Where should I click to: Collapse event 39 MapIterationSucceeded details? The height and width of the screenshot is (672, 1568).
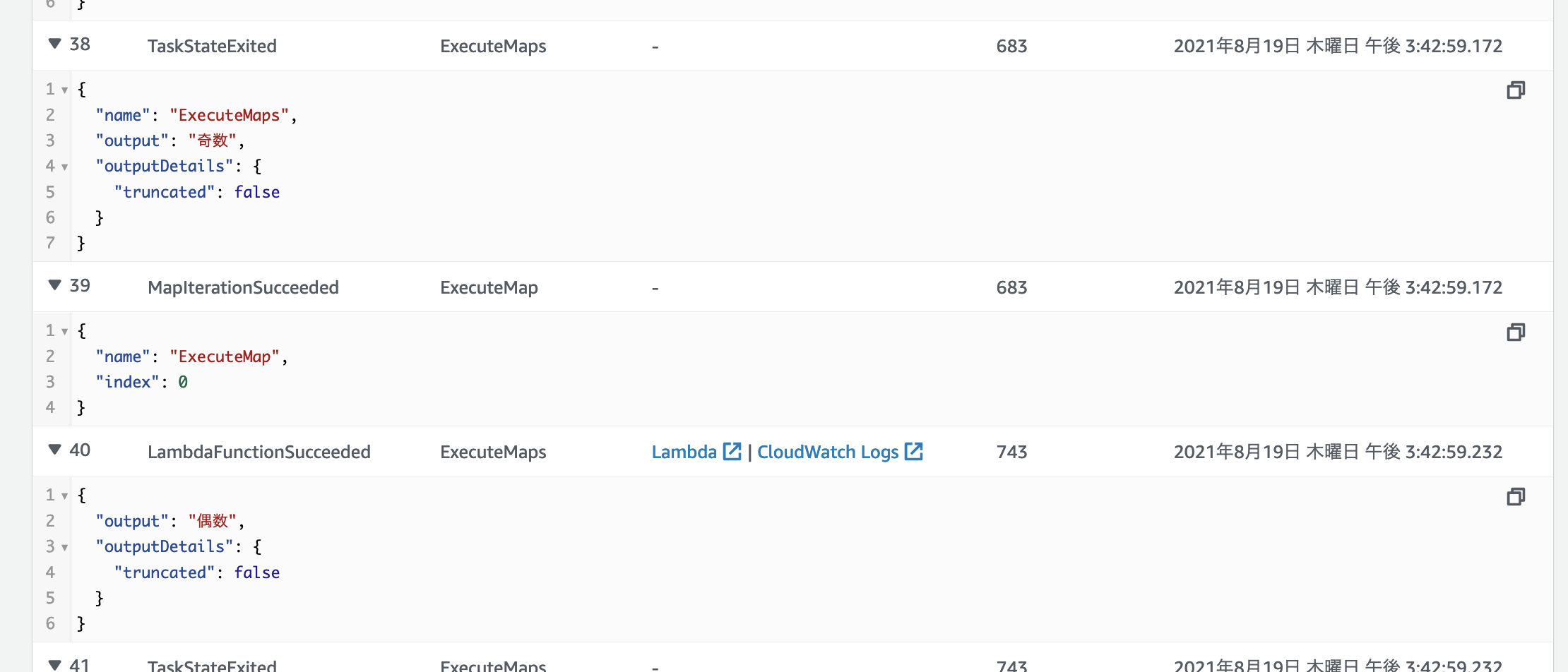point(54,286)
